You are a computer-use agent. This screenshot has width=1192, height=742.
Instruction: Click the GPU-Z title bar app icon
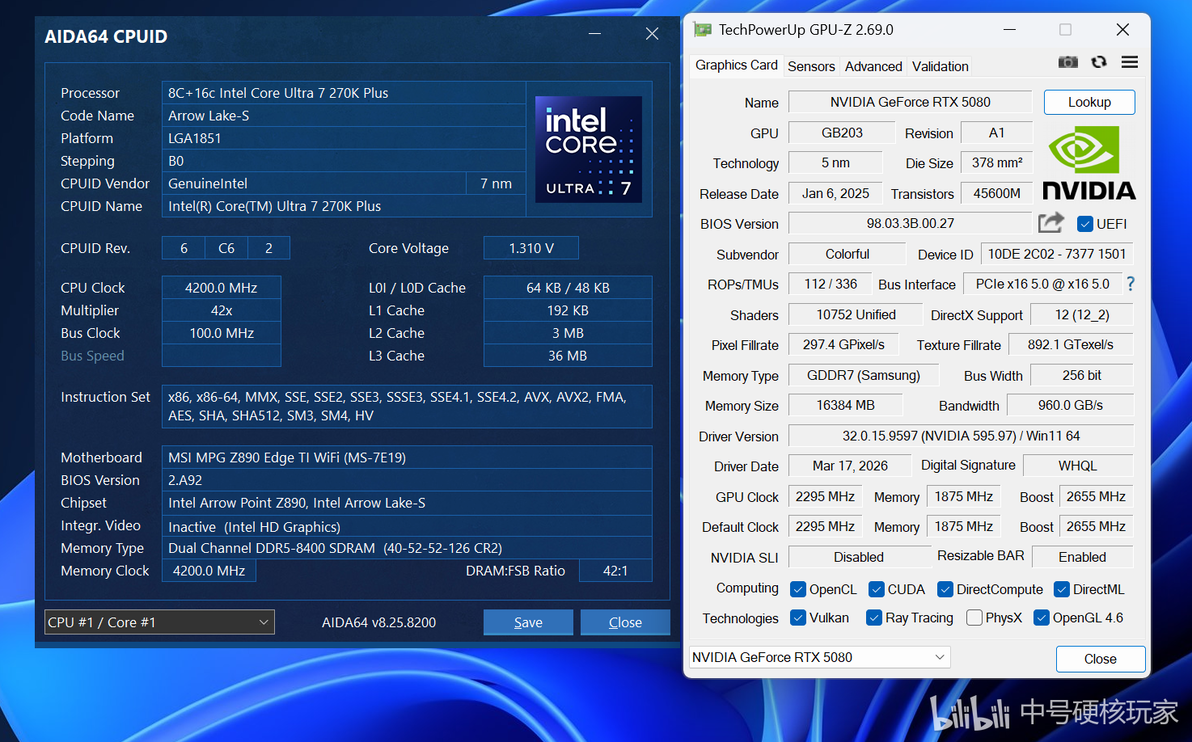coord(703,30)
